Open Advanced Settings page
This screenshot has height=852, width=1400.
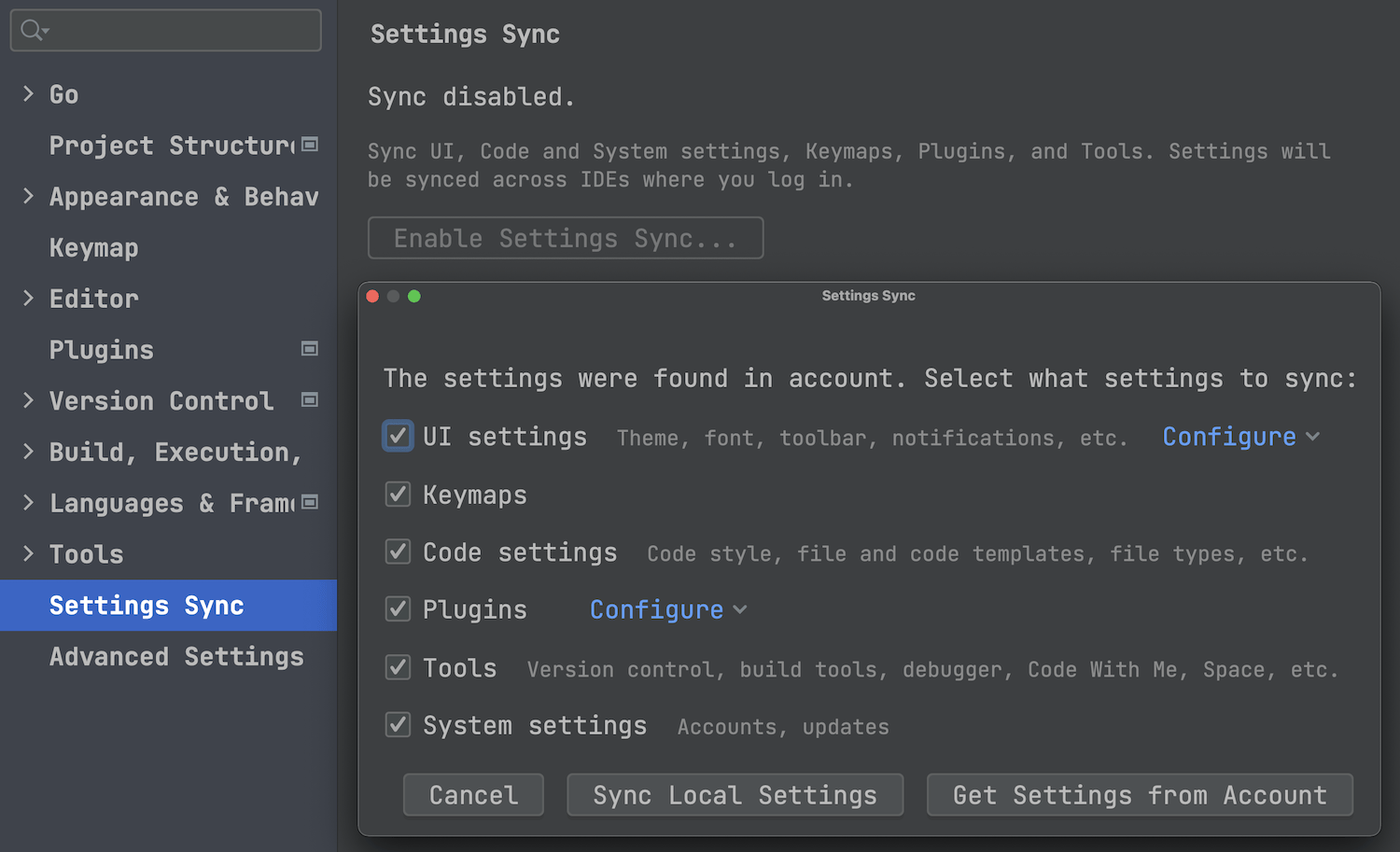point(176,657)
